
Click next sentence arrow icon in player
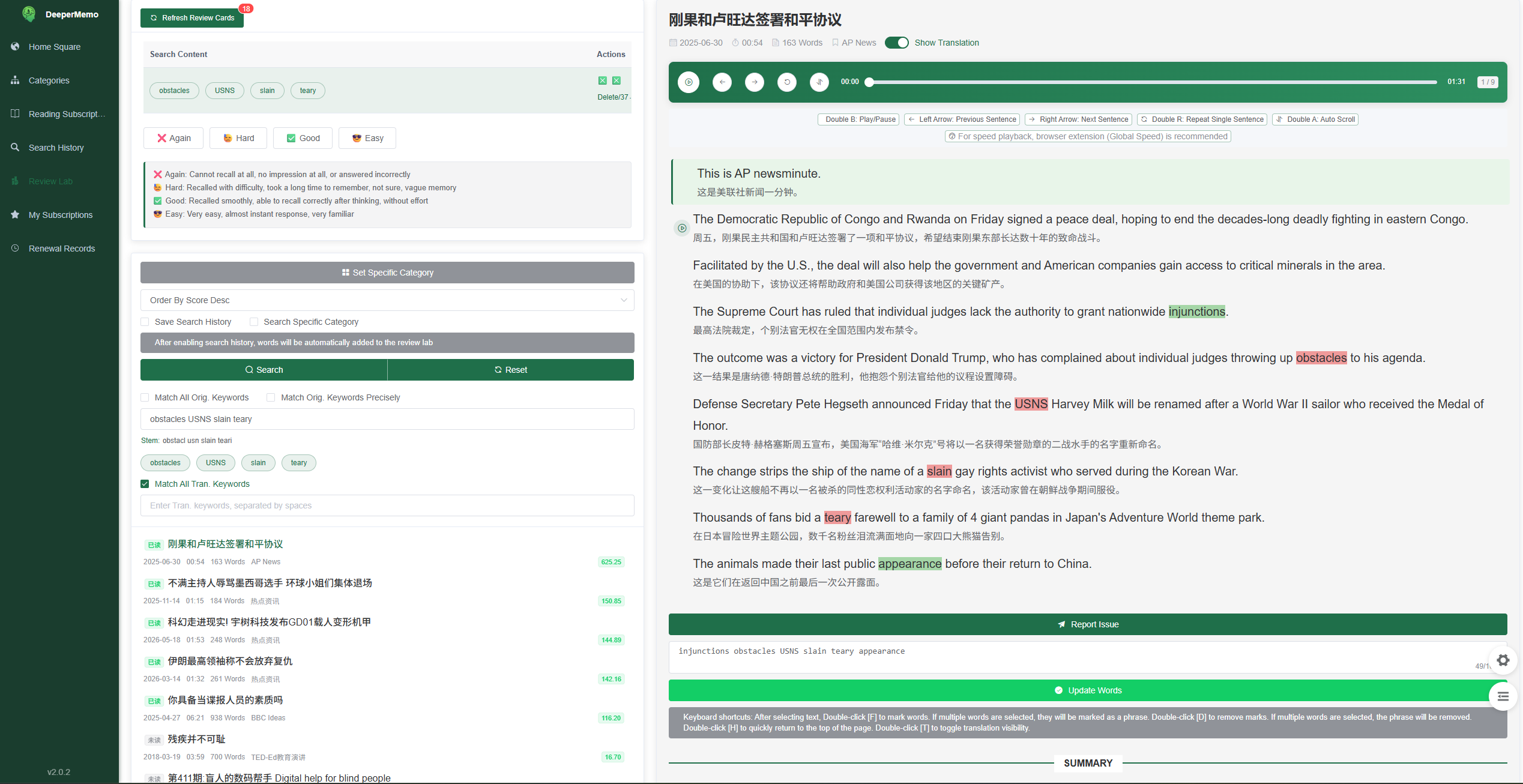click(x=755, y=82)
